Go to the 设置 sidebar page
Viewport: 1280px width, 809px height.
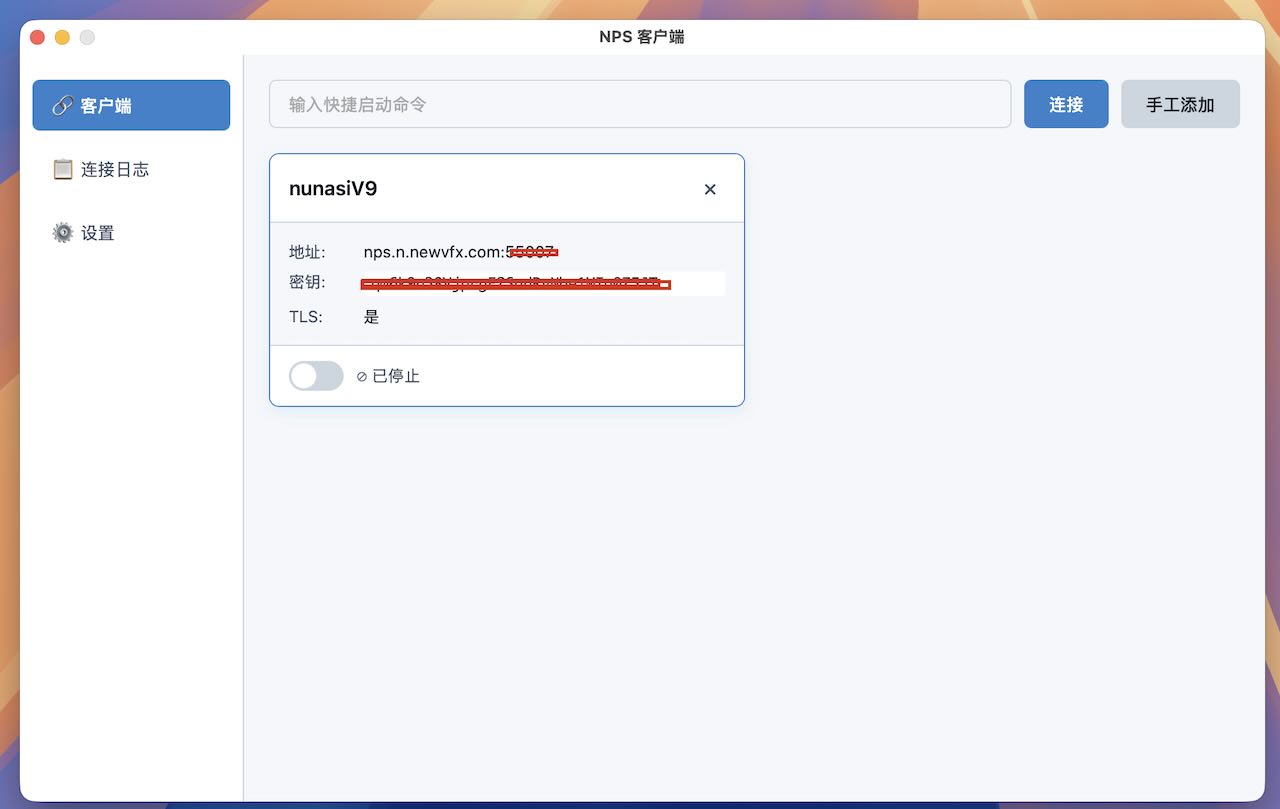pos(97,233)
